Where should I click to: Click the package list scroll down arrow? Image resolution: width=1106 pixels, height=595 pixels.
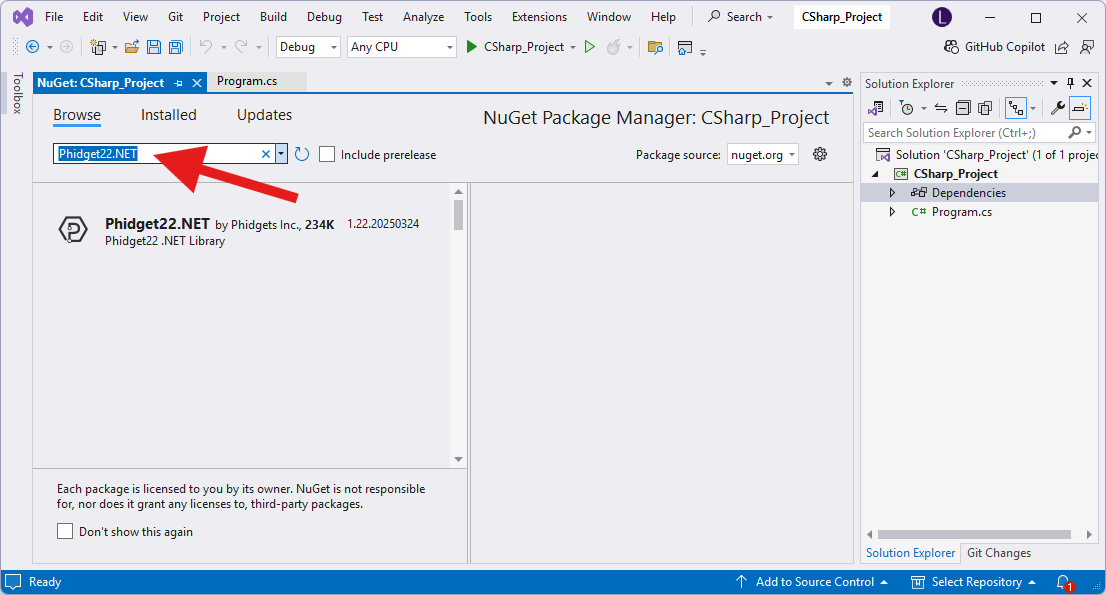click(x=458, y=459)
